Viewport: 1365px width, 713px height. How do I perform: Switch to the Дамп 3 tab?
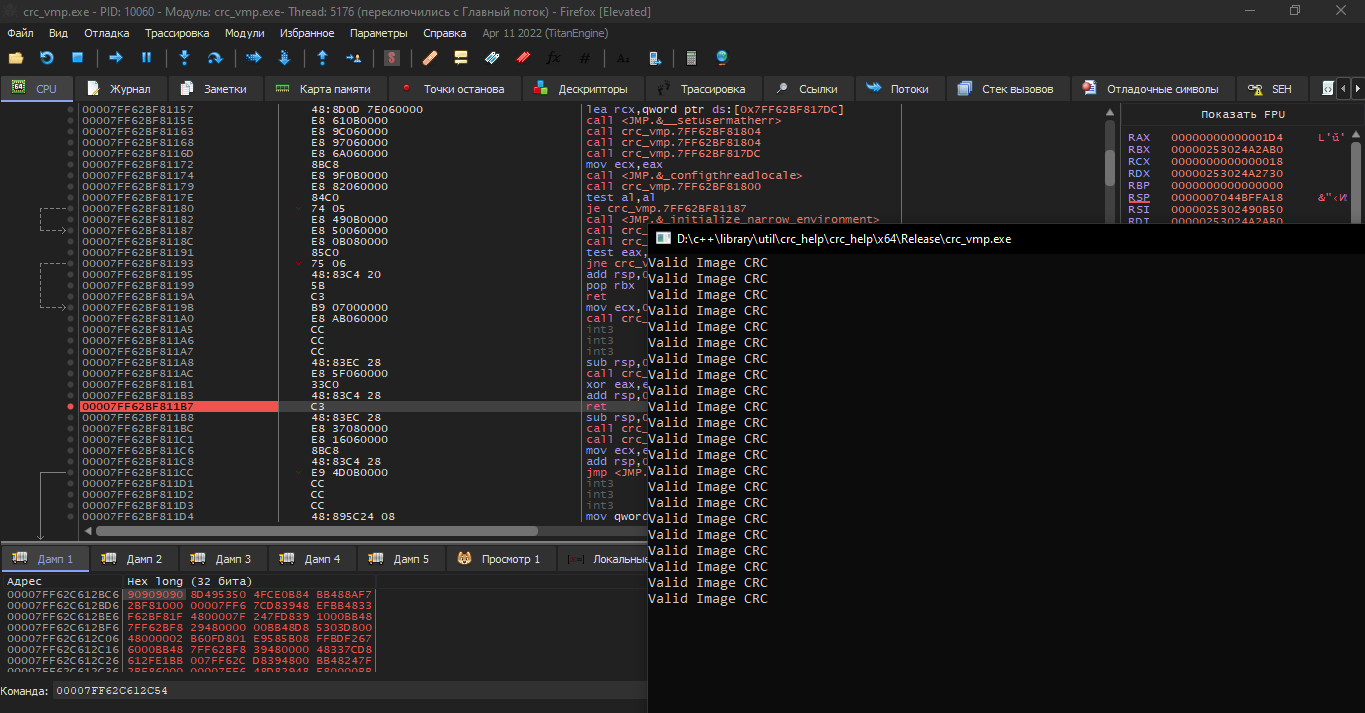click(x=223, y=558)
